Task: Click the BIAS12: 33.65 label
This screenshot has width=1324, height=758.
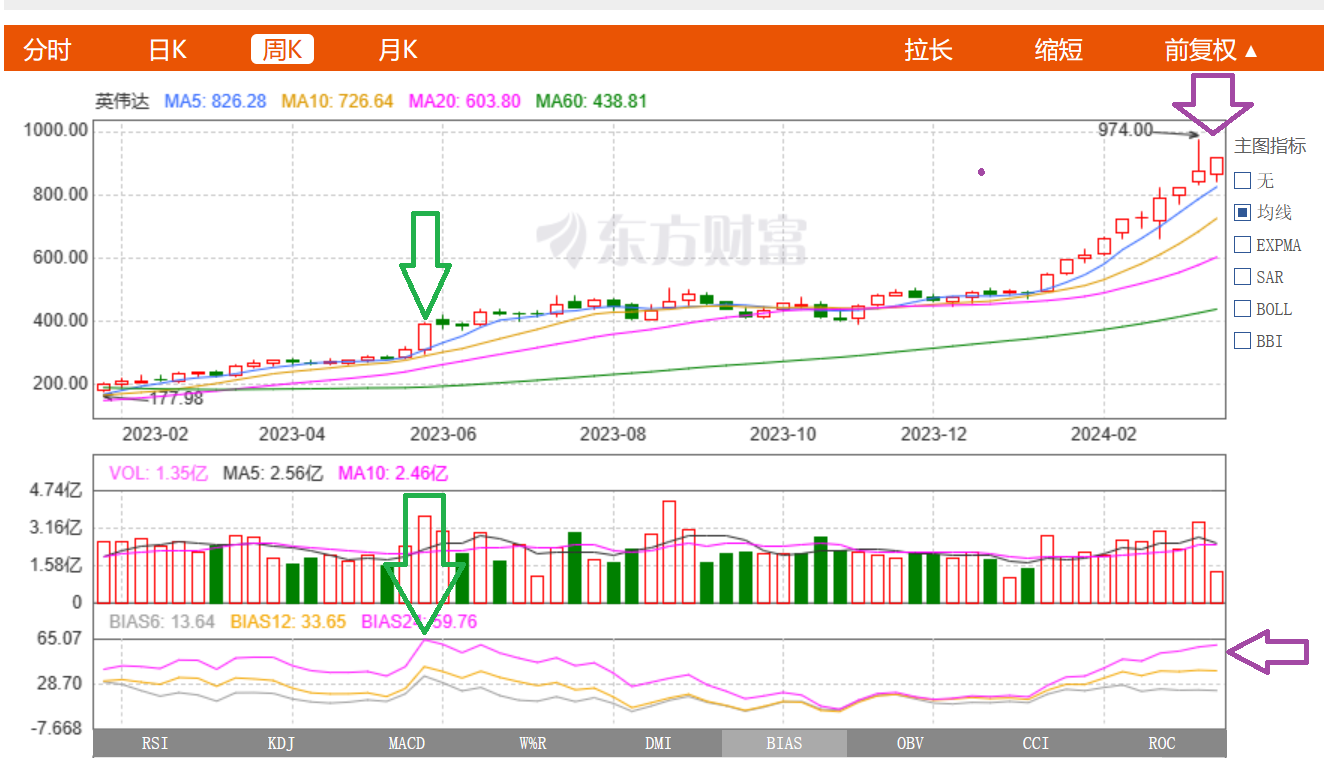Action: click(x=288, y=621)
